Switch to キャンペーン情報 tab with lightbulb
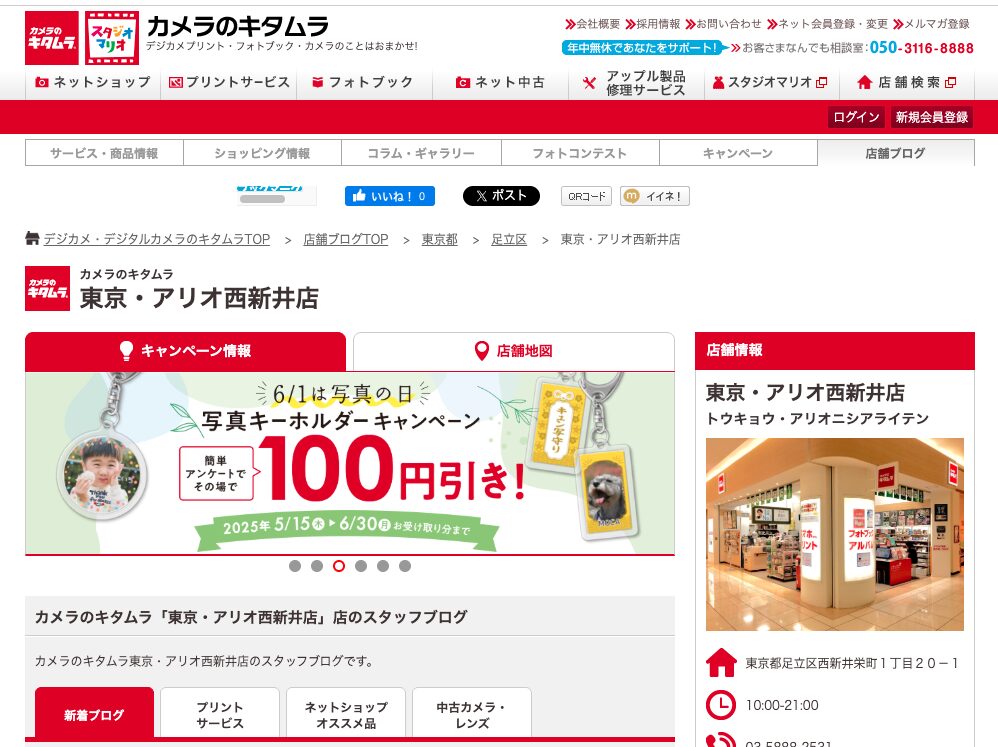Screen dimensions: 998x747 [185, 351]
